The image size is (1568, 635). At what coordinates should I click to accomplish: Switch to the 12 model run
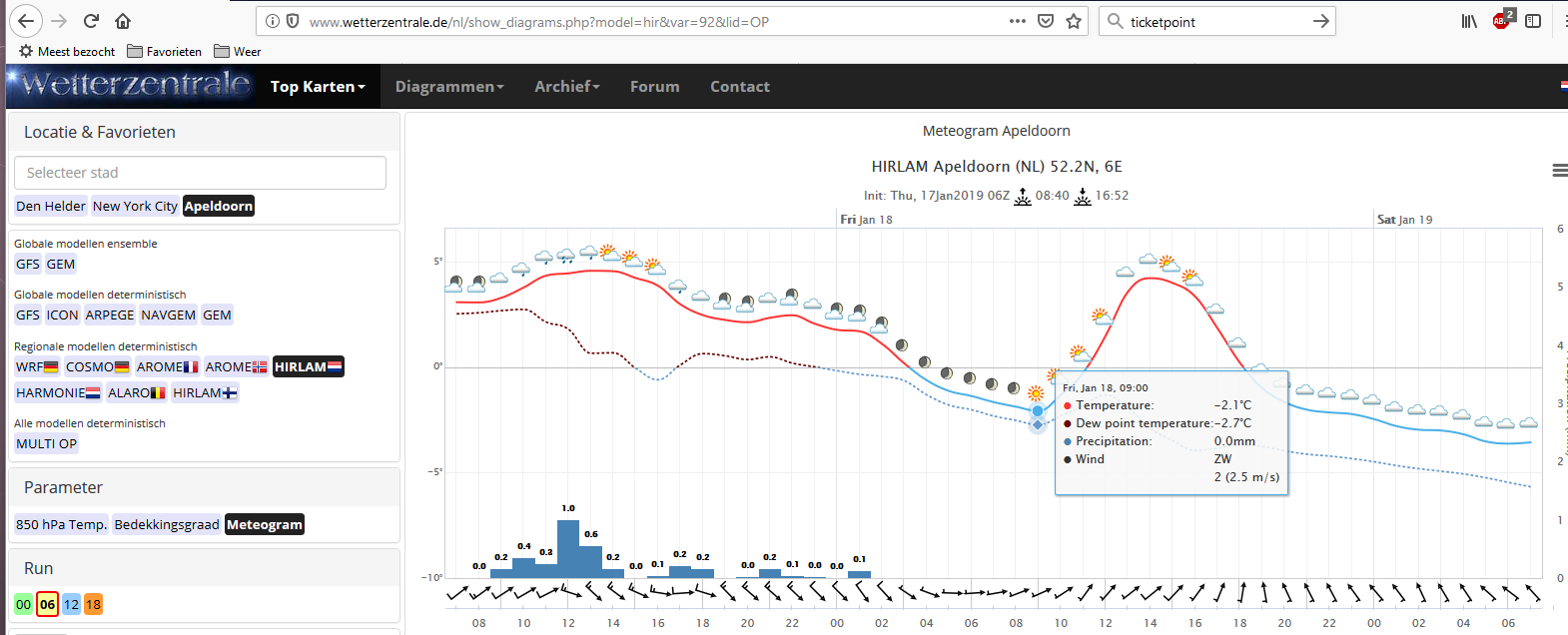click(x=71, y=604)
